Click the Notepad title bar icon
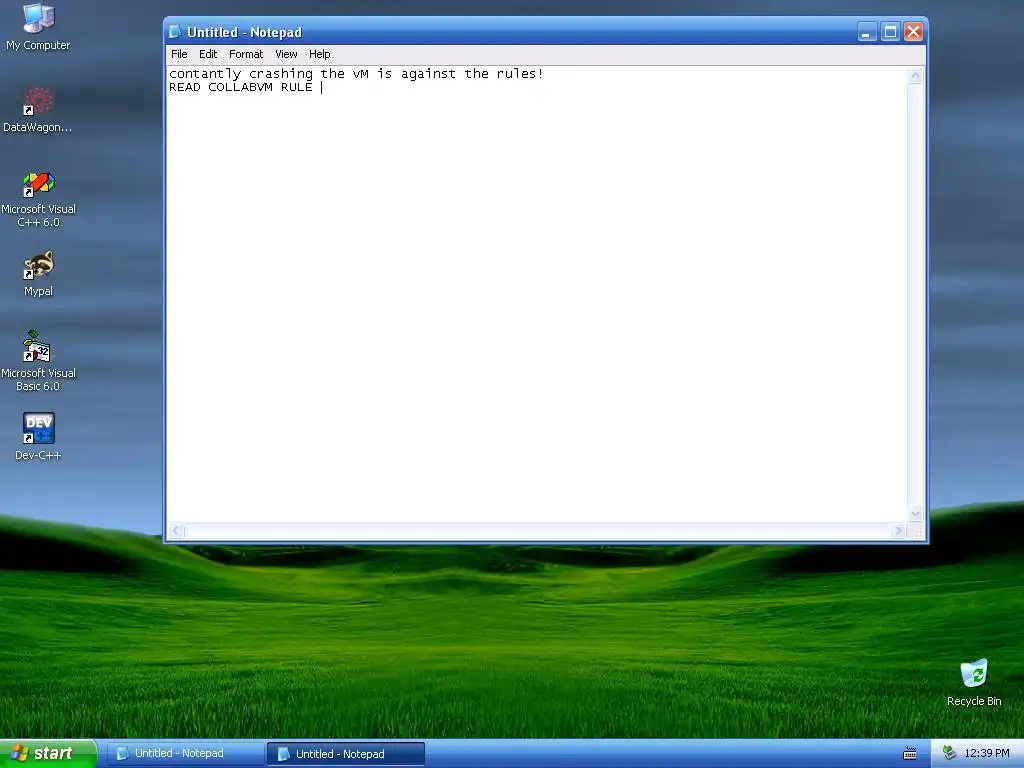The height and width of the screenshot is (768, 1024). 175,31
